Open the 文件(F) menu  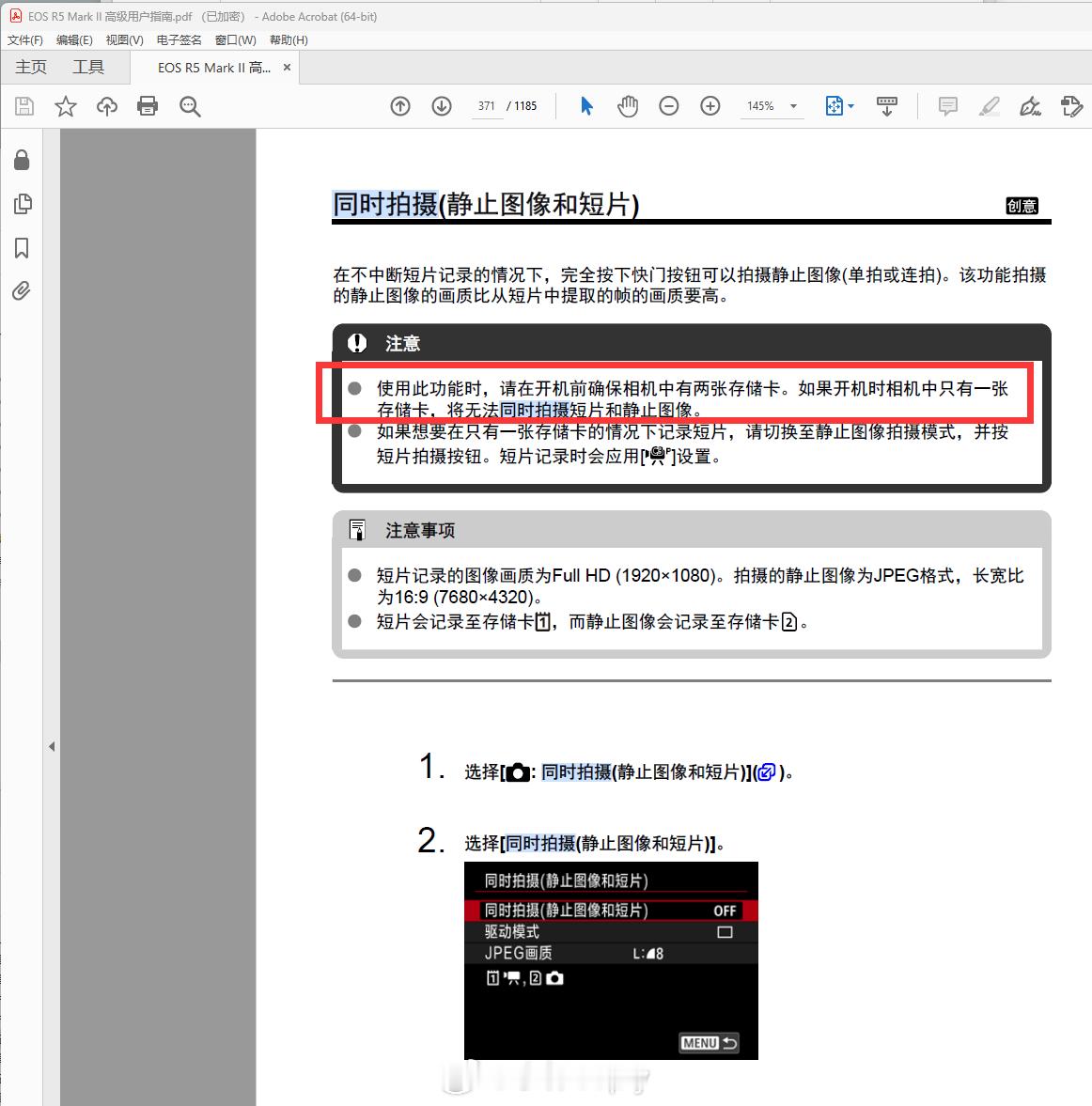pos(24,40)
